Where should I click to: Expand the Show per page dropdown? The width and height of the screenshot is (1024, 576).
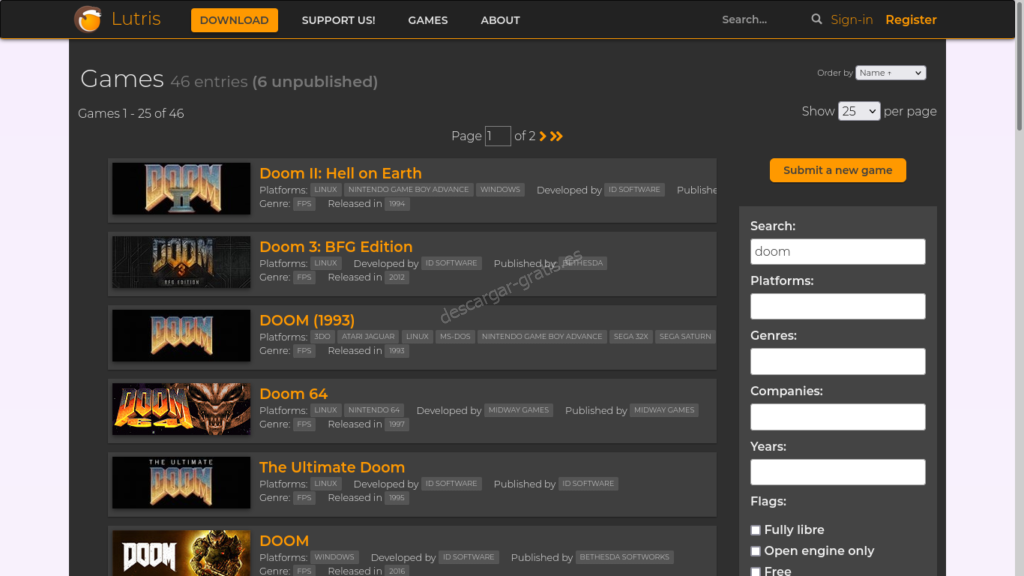click(x=859, y=112)
